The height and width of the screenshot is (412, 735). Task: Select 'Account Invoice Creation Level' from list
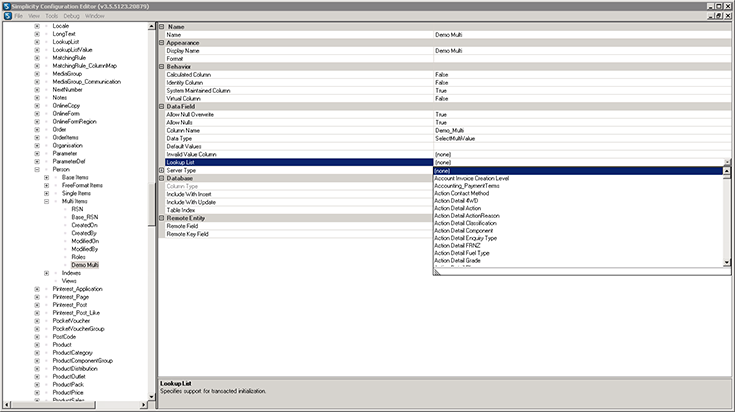tap(472, 179)
